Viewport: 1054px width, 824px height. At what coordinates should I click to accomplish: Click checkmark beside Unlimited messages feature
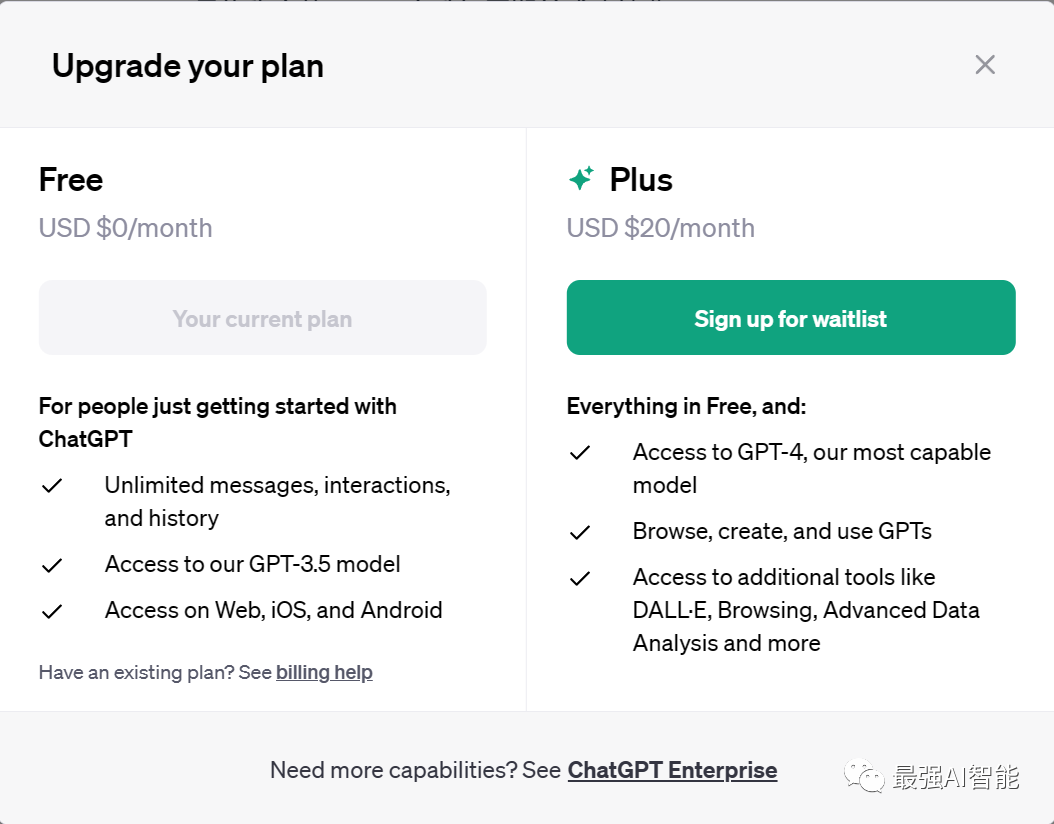click(x=52, y=486)
